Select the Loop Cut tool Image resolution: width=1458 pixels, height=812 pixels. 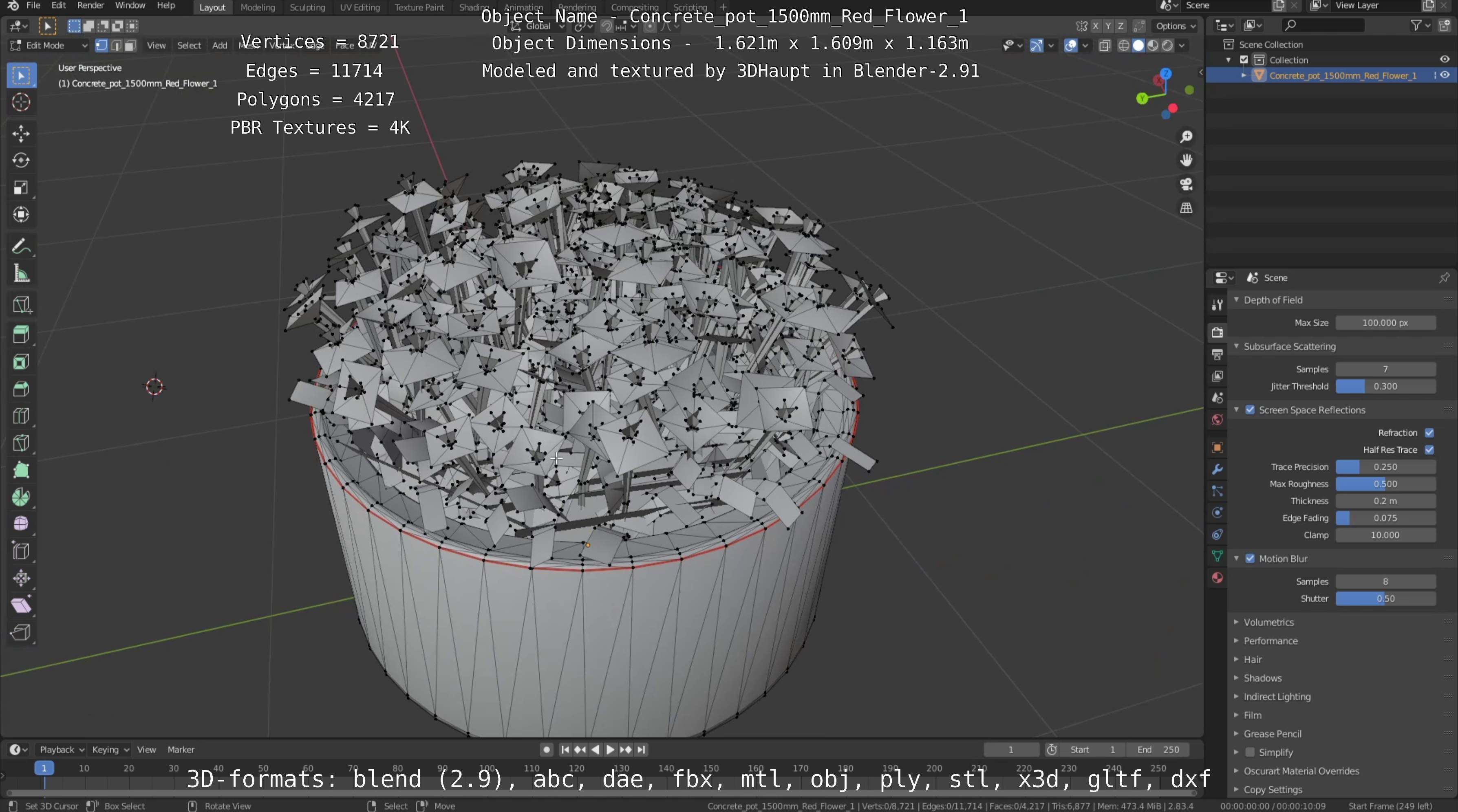click(x=21, y=416)
